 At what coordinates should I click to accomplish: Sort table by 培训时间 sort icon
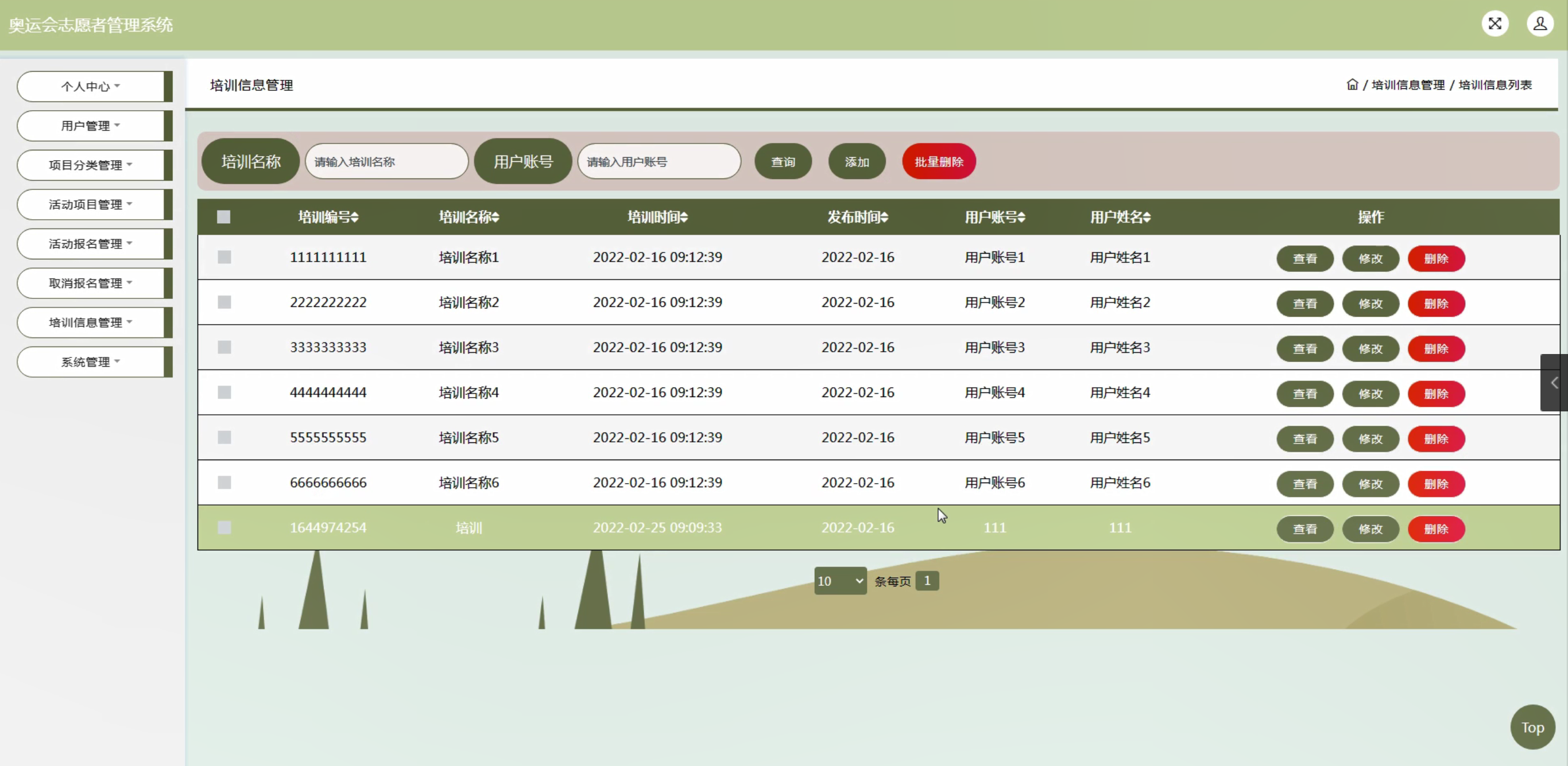[x=684, y=217]
